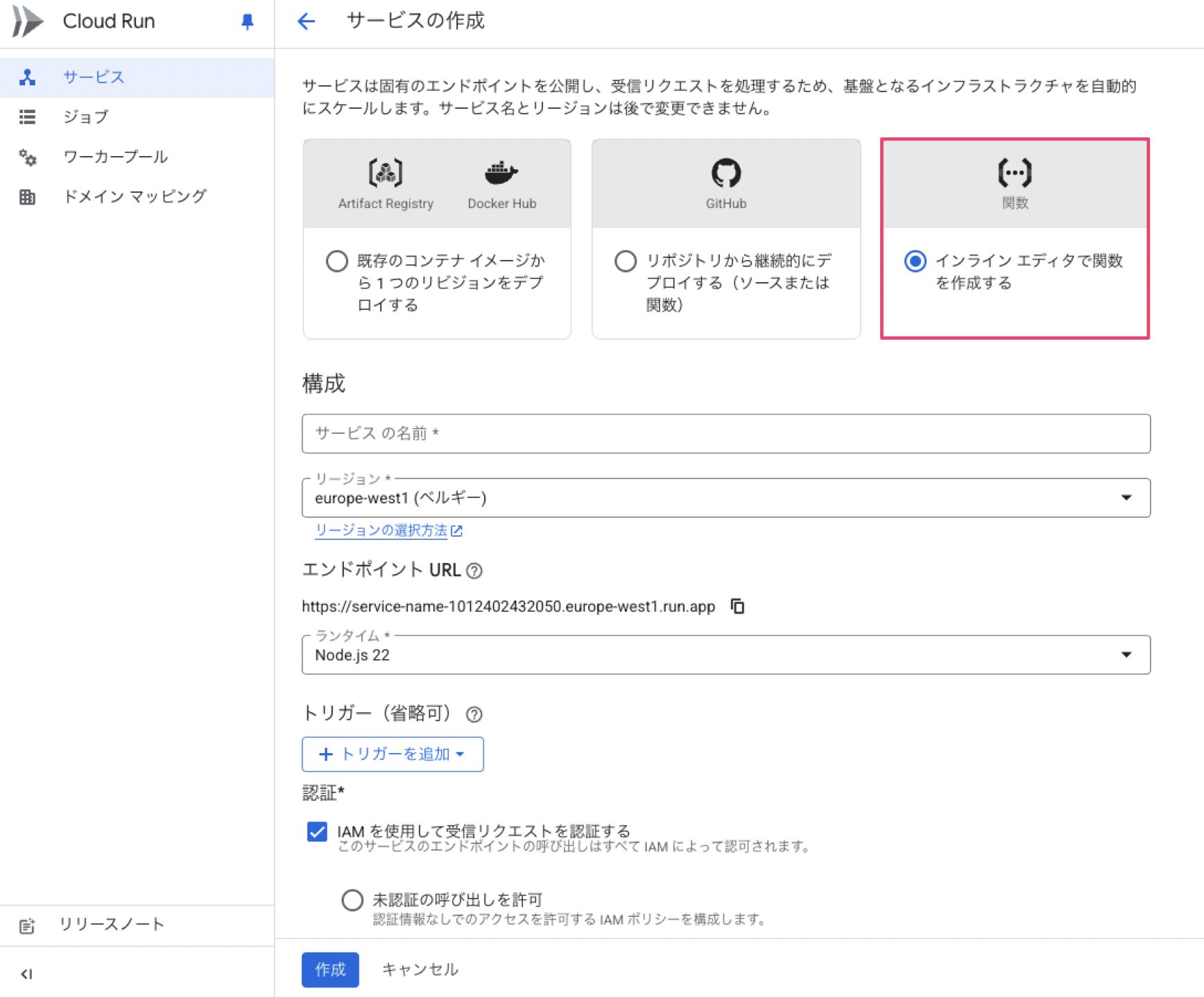The image size is (1204, 997).
Task: Click the Artifact Registry icon
Action: (x=386, y=173)
